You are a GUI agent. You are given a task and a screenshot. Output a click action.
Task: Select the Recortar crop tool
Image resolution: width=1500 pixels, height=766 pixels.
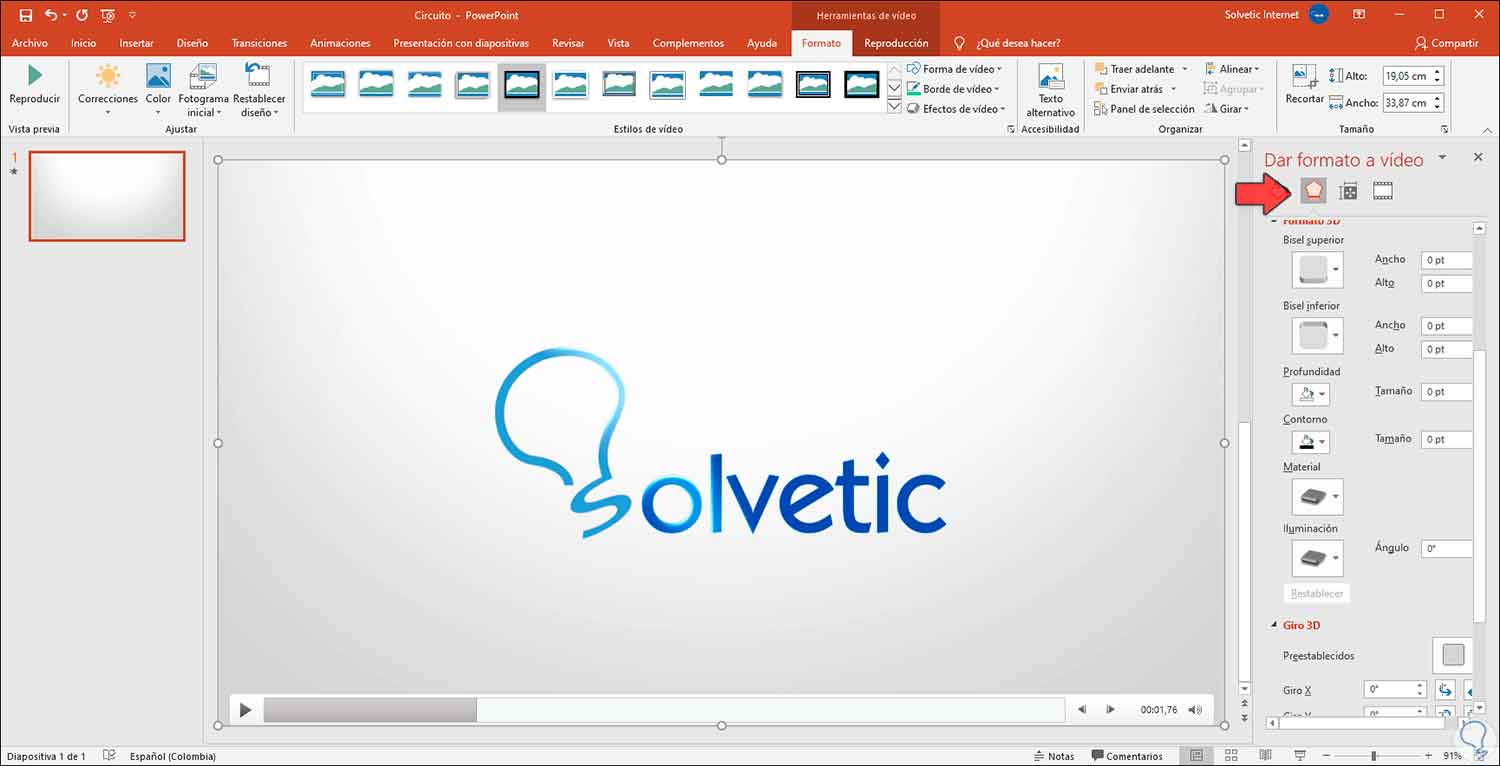point(1304,85)
